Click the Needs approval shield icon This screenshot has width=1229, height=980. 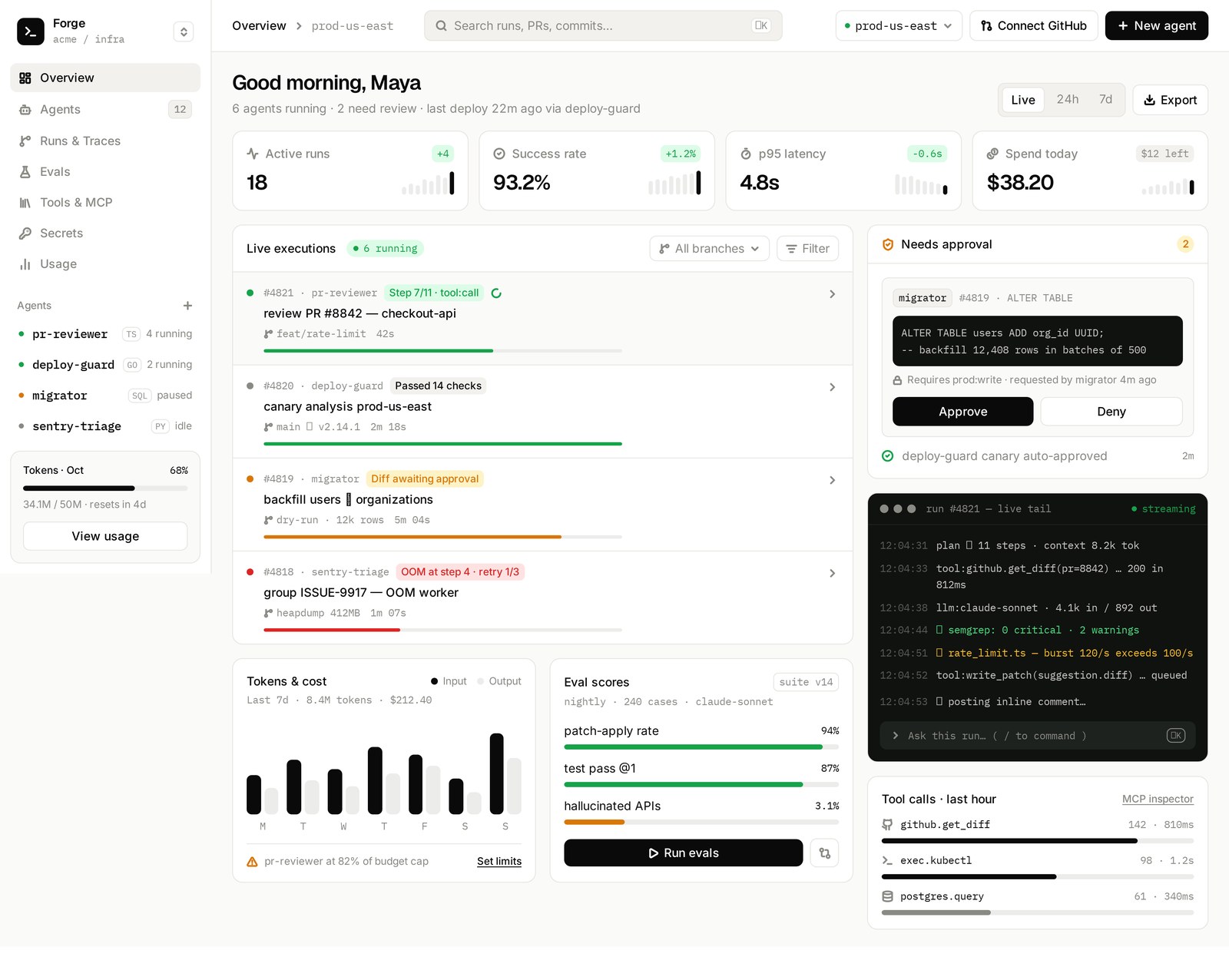888,244
